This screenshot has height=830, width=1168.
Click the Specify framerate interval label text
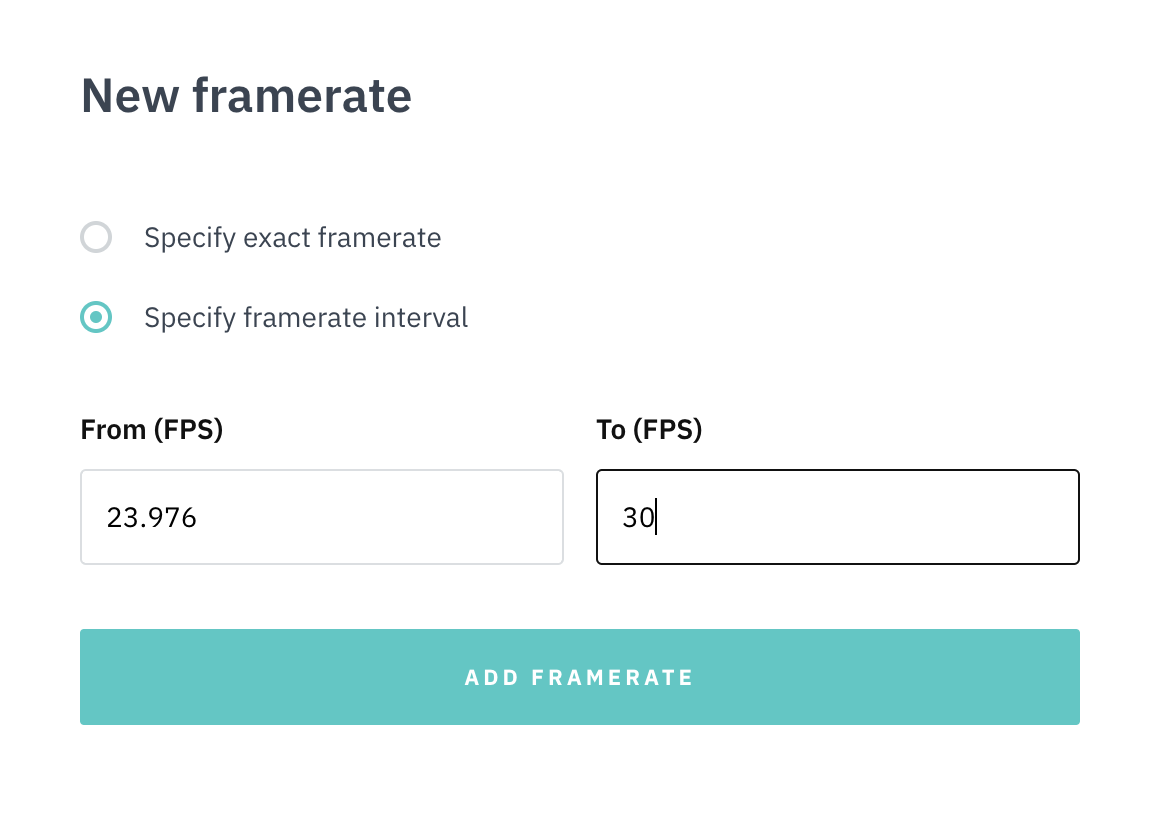click(x=306, y=317)
